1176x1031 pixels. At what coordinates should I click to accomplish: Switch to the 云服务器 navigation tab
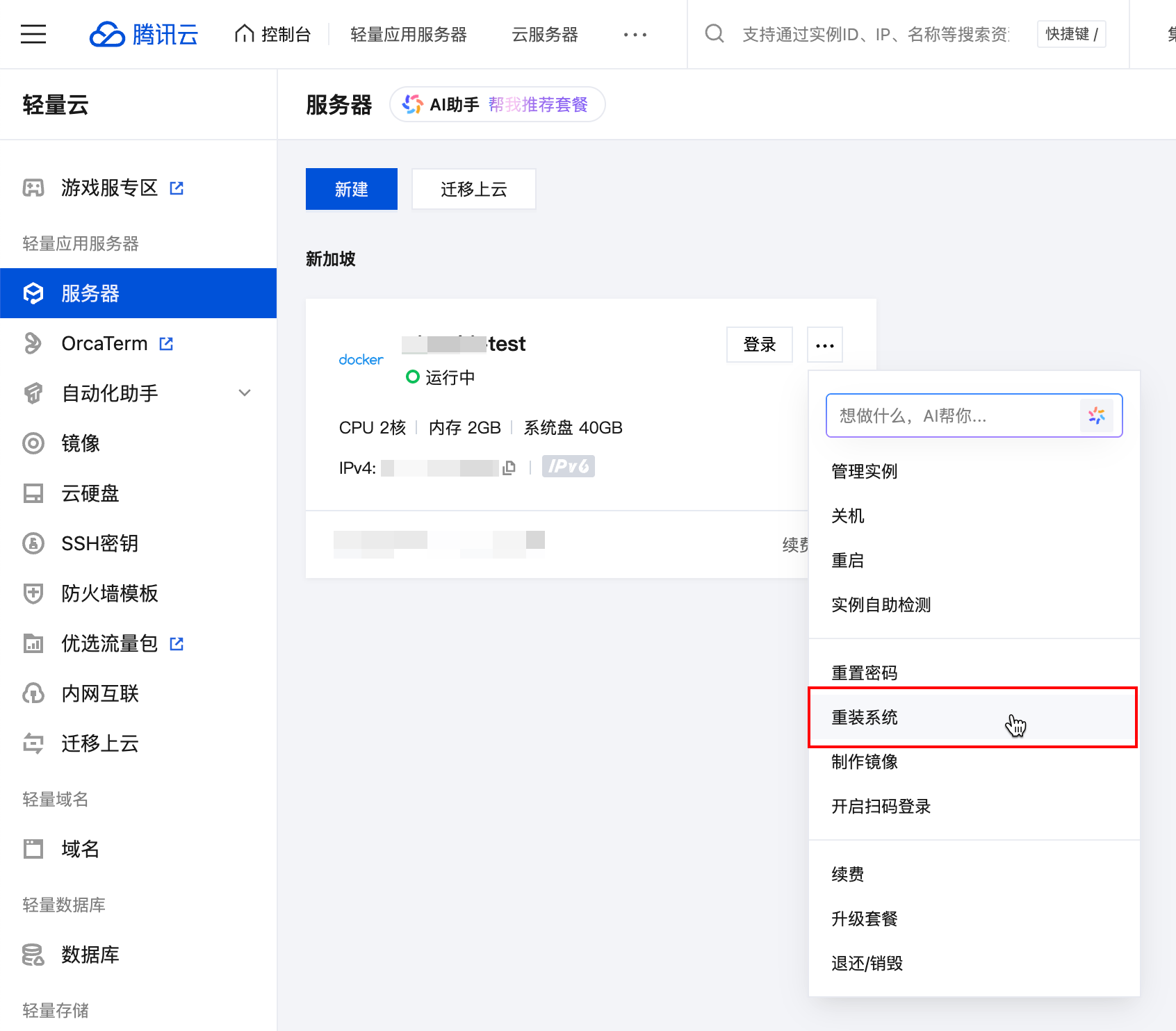click(544, 34)
